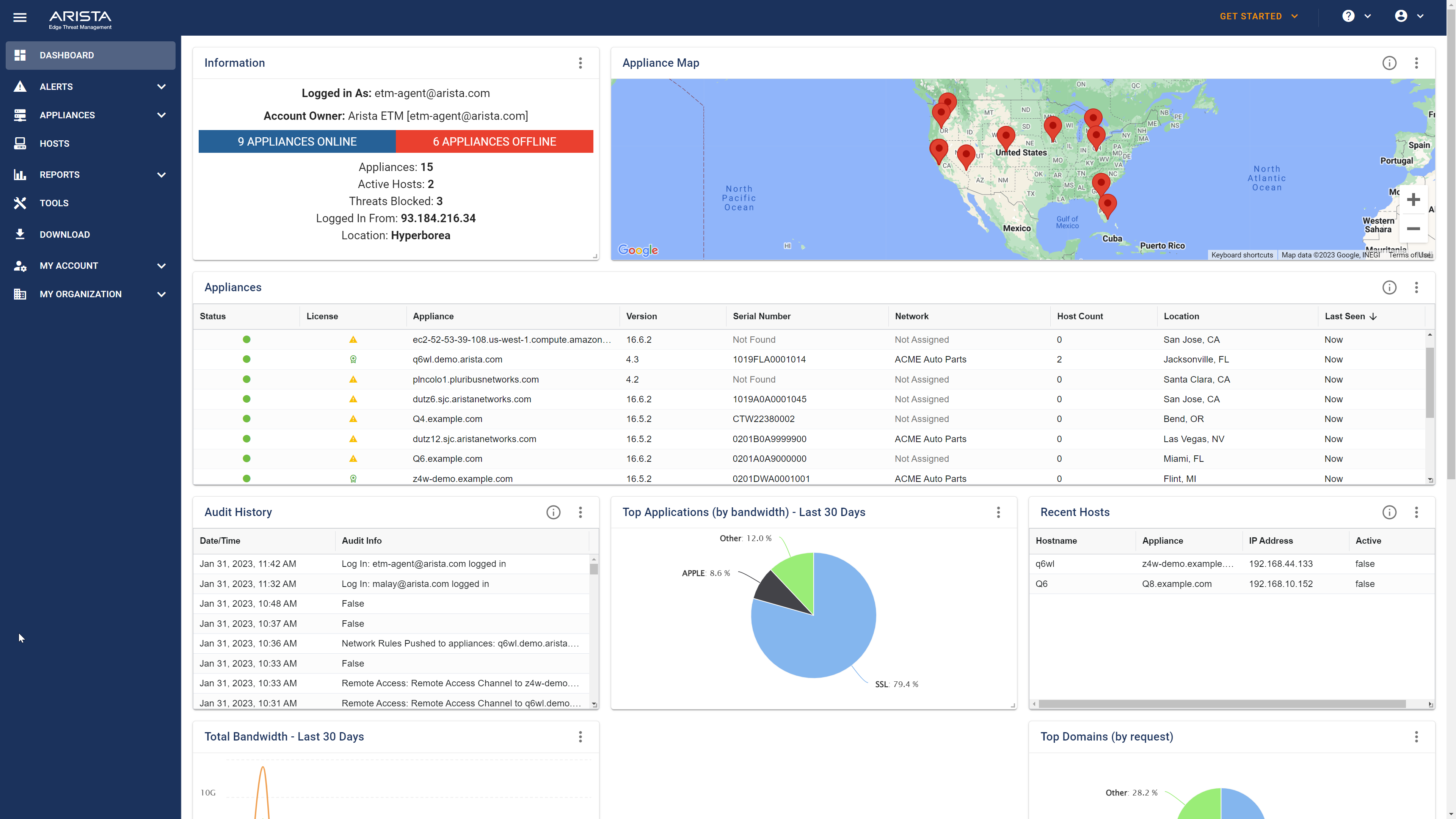This screenshot has height=819, width=1456.
Task: Go to Dashboard in the sidebar
Action: (91, 55)
